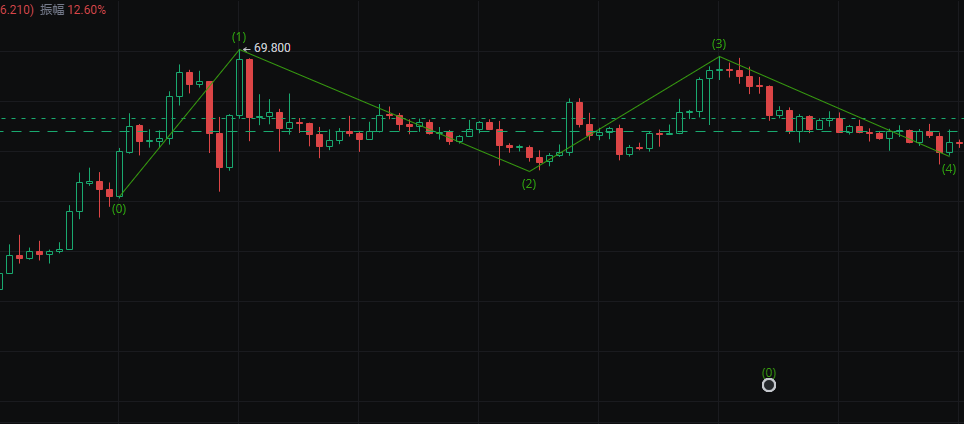The height and width of the screenshot is (424, 964).
Task: Click the wave label (3) at the second peak
Action: (x=719, y=44)
